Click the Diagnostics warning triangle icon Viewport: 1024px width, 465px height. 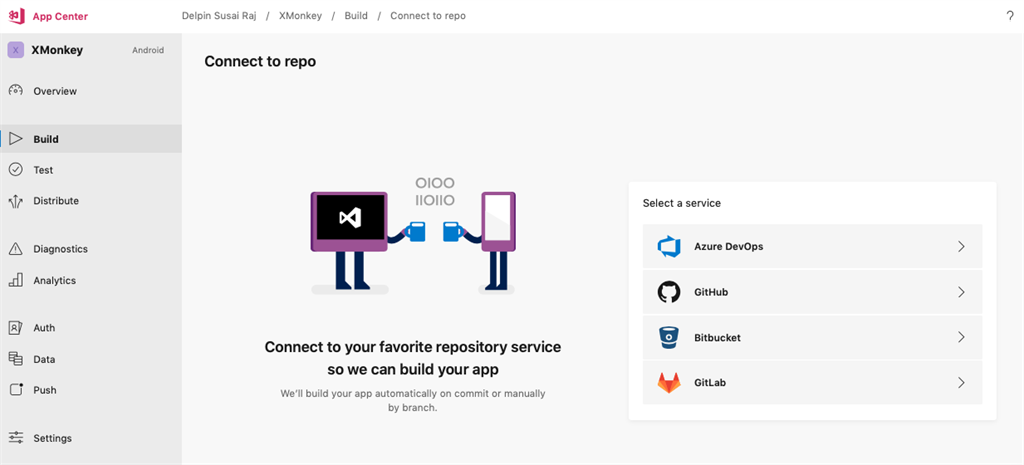click(16, 249)
